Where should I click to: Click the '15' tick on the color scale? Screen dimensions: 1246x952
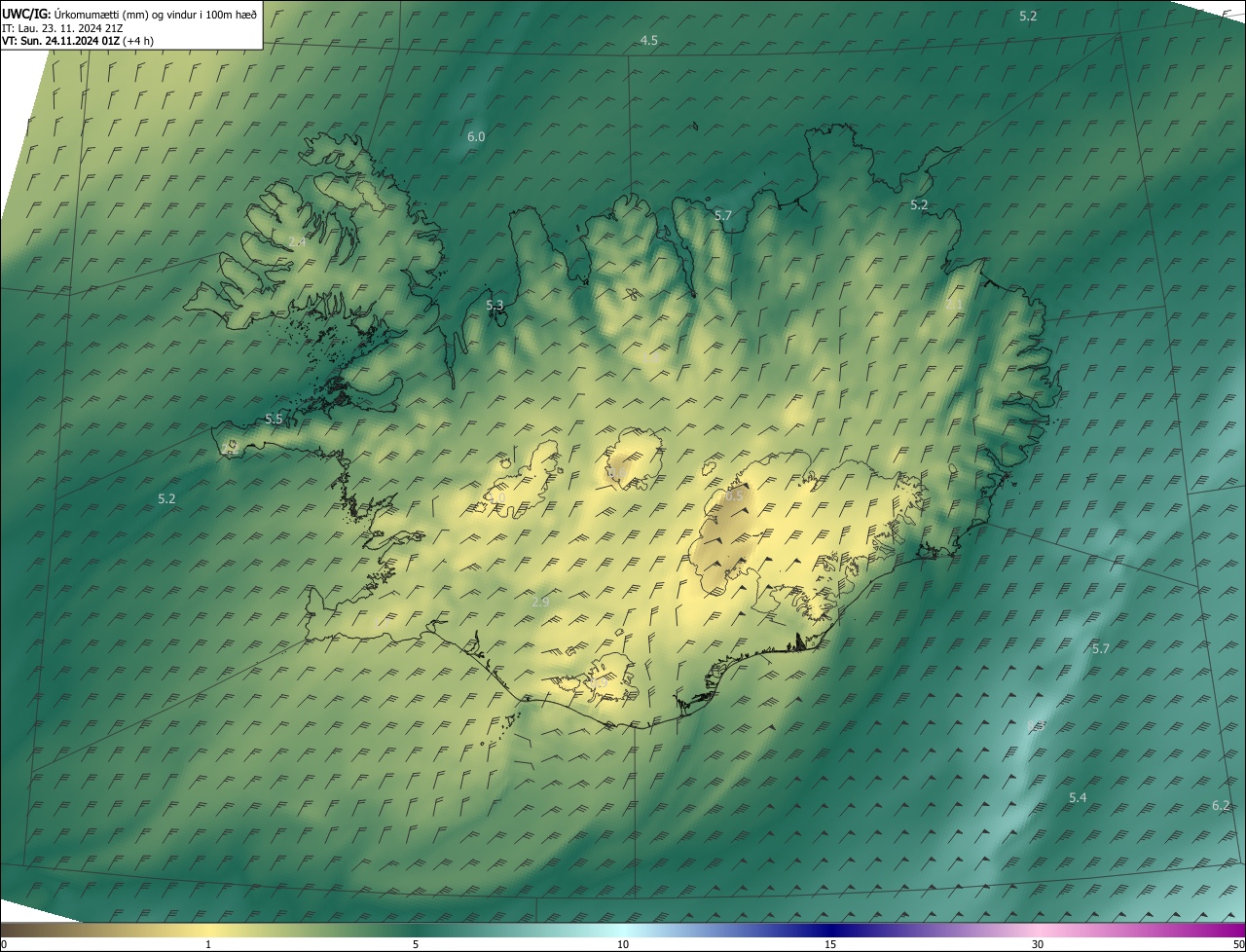830,944
